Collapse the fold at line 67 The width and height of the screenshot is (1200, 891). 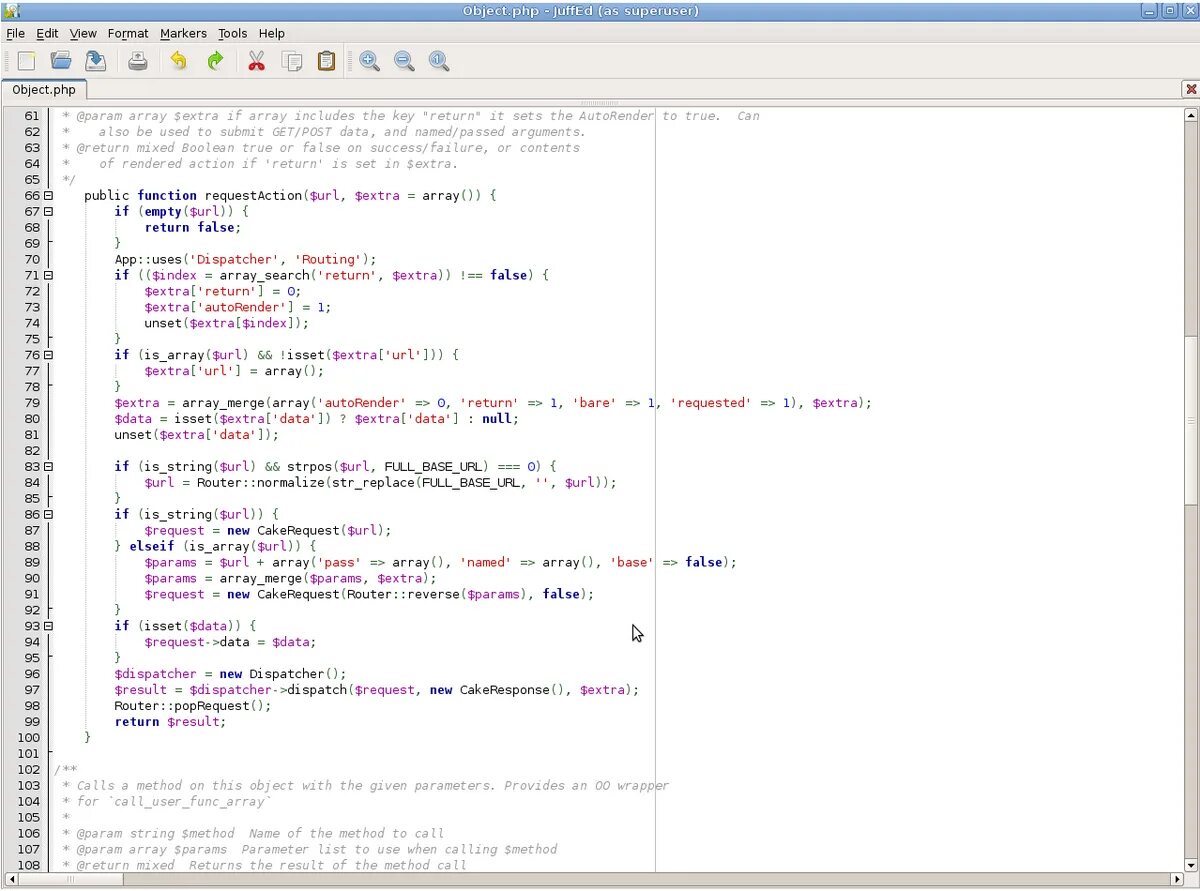coord(48,212)
